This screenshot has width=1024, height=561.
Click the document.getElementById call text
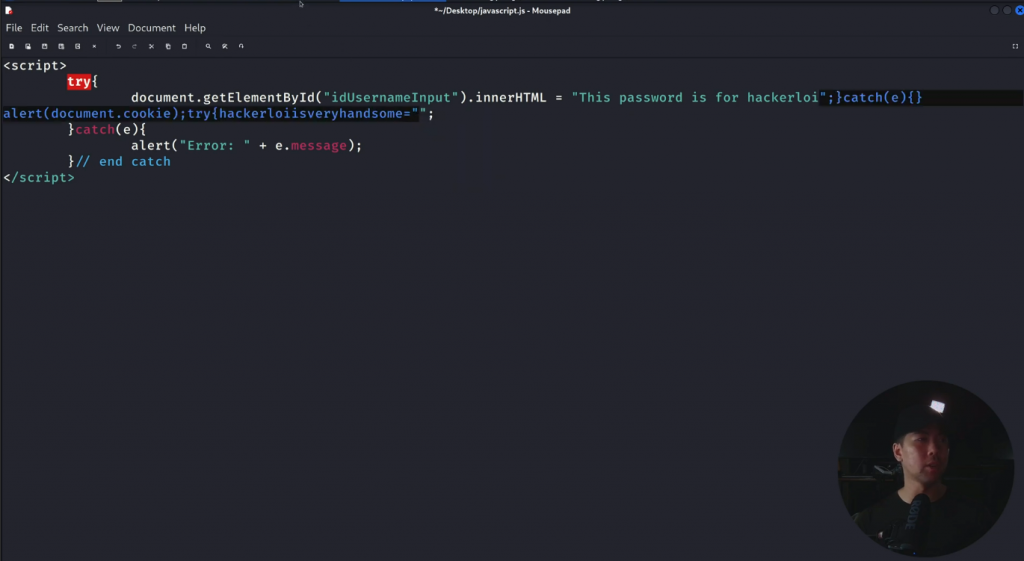[x=223, y=97]
